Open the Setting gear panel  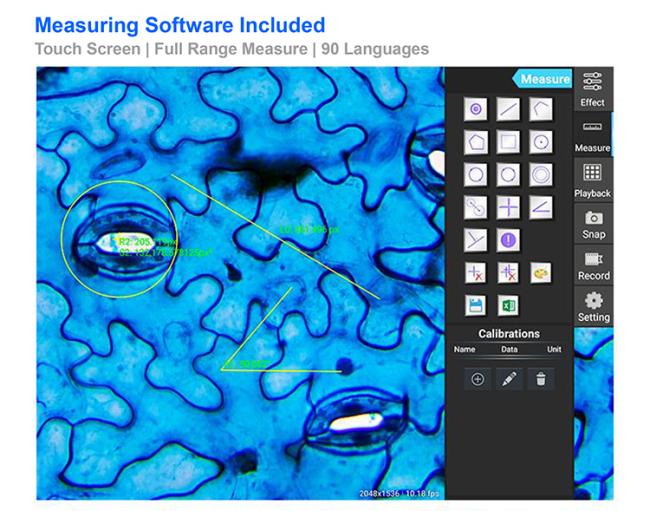point(593,306)
